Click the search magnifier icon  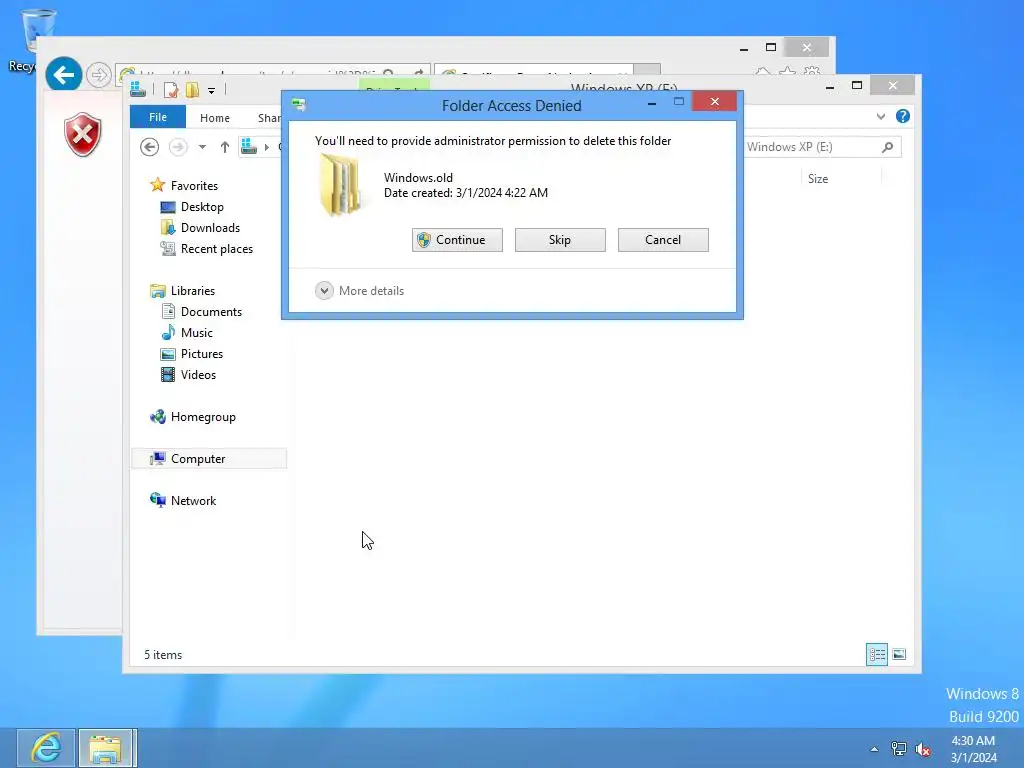tap(887, 147)
